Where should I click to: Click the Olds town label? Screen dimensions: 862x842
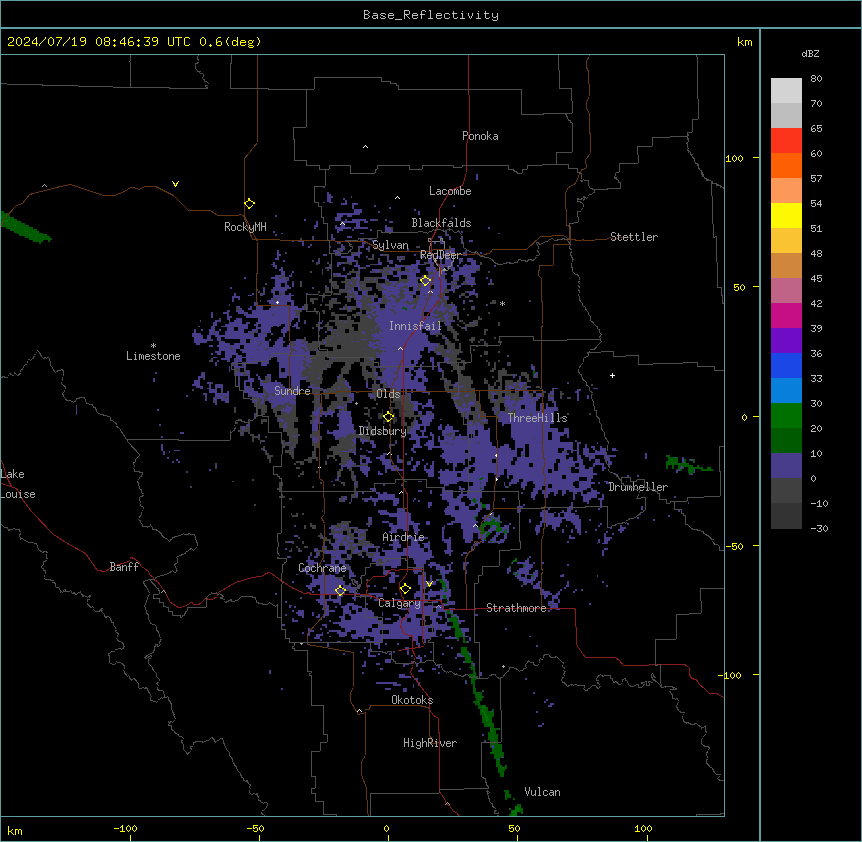tap(388, 394)
